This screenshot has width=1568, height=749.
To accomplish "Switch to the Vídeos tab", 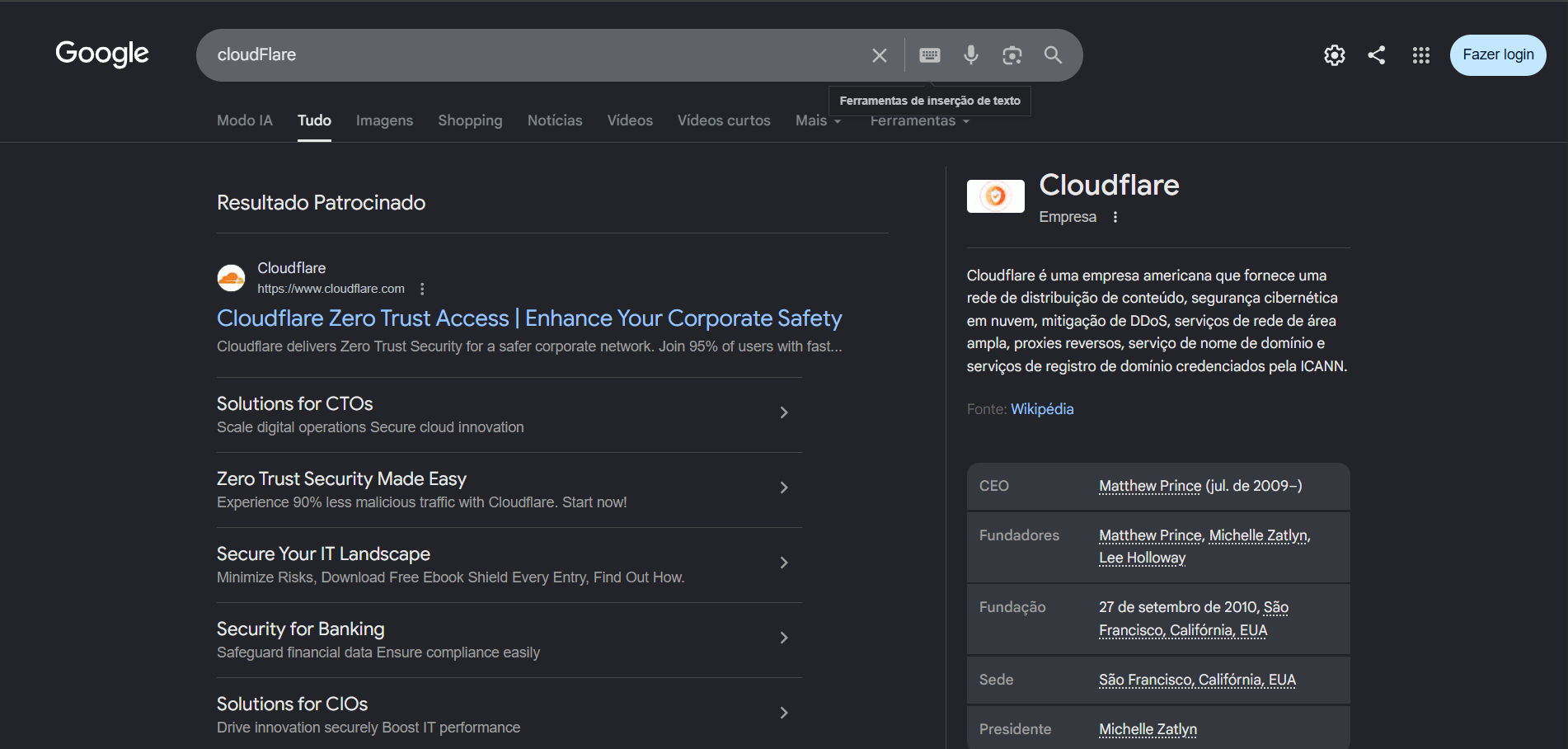I will pyautogui.click(x=630, y=120).
